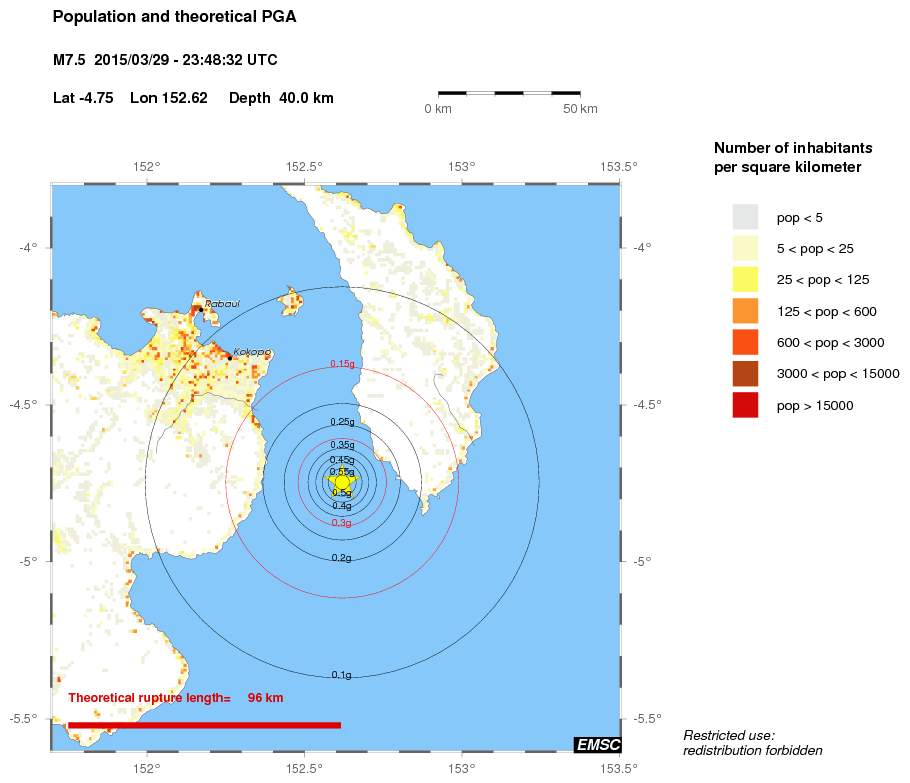Image resolution: width=910 pixels, height=783 pixels.
Task: Click the 0.1g outer contour label
Action: click(342, 675)
